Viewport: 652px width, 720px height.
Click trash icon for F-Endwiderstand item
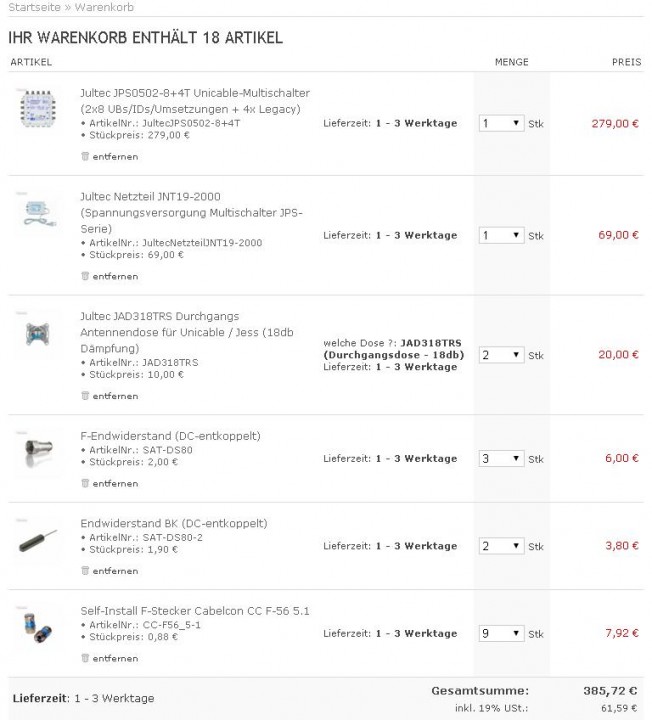(x=85, y=483)
